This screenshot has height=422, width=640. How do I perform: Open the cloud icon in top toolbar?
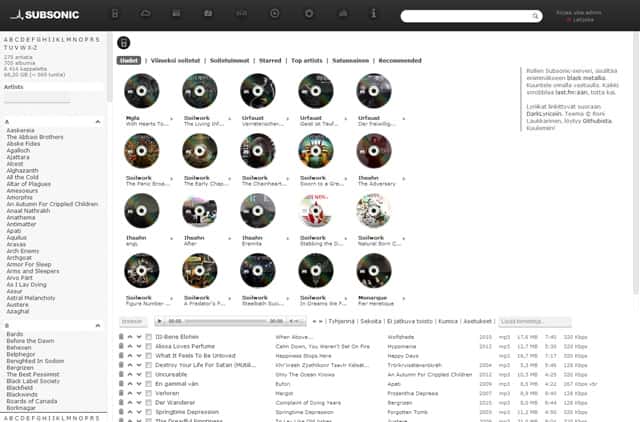click(x=145, y=13)
